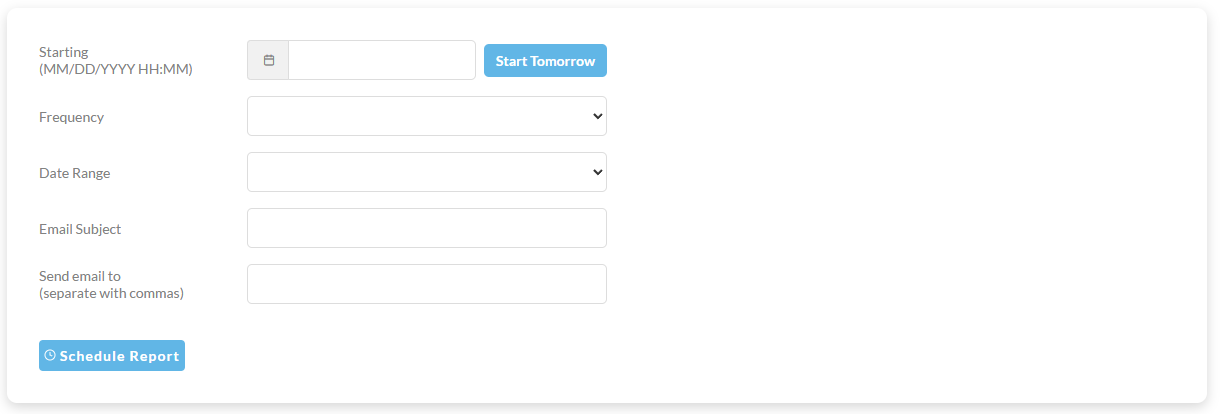Click the Starting label text
This screenshot has height=414, width=1222.
tap(64, 52)
